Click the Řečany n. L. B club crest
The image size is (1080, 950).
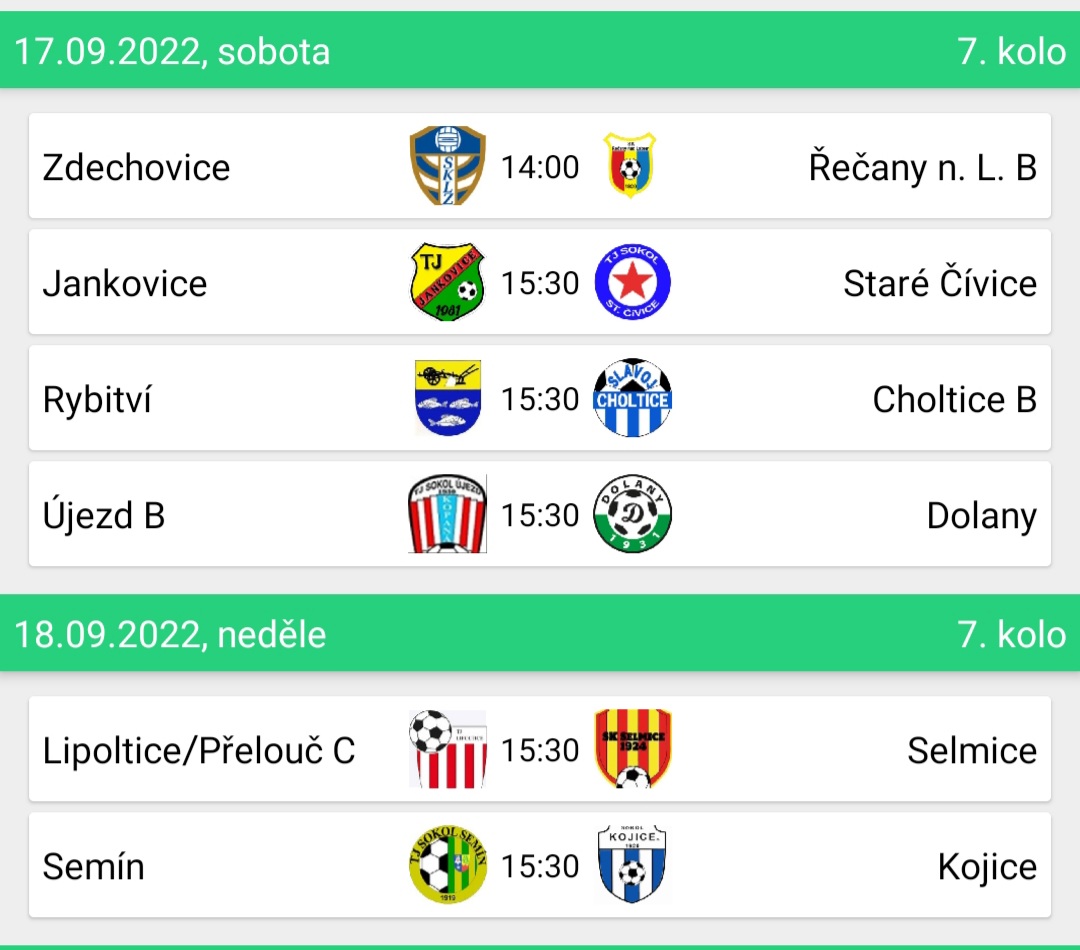click(630, 166)
